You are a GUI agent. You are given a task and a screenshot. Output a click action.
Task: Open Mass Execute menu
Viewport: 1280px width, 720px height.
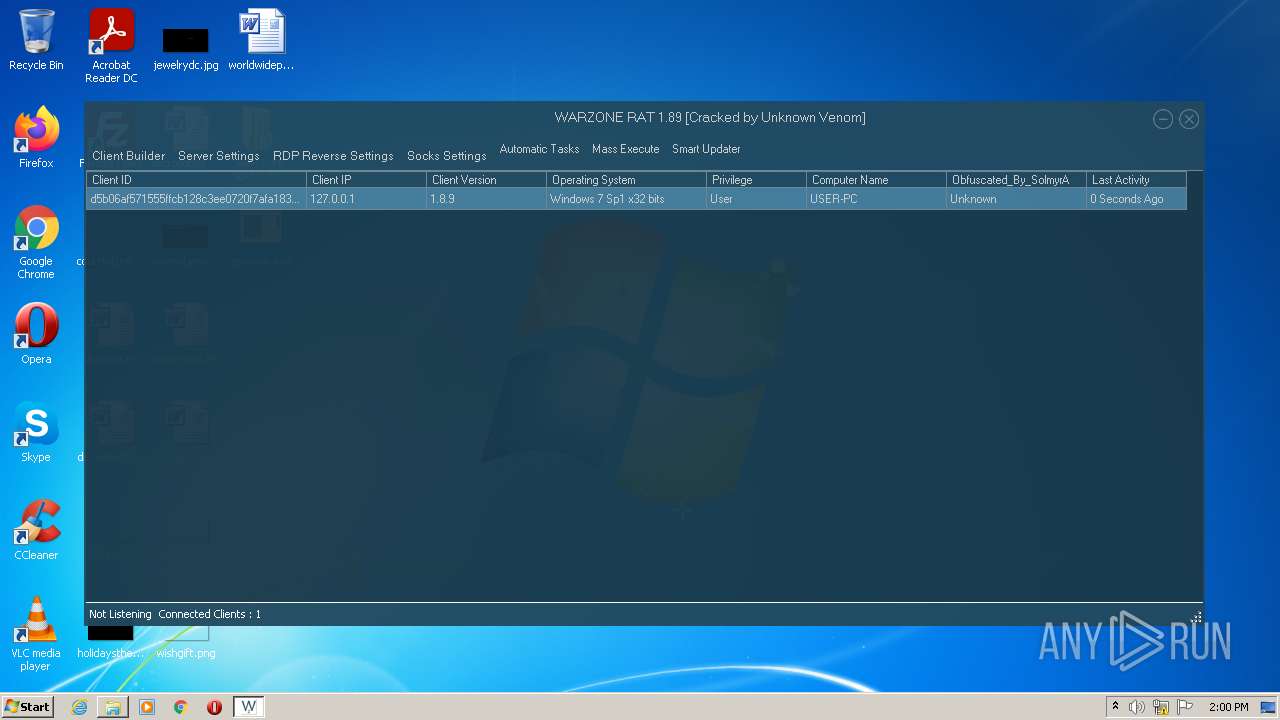tap(626, 149)
